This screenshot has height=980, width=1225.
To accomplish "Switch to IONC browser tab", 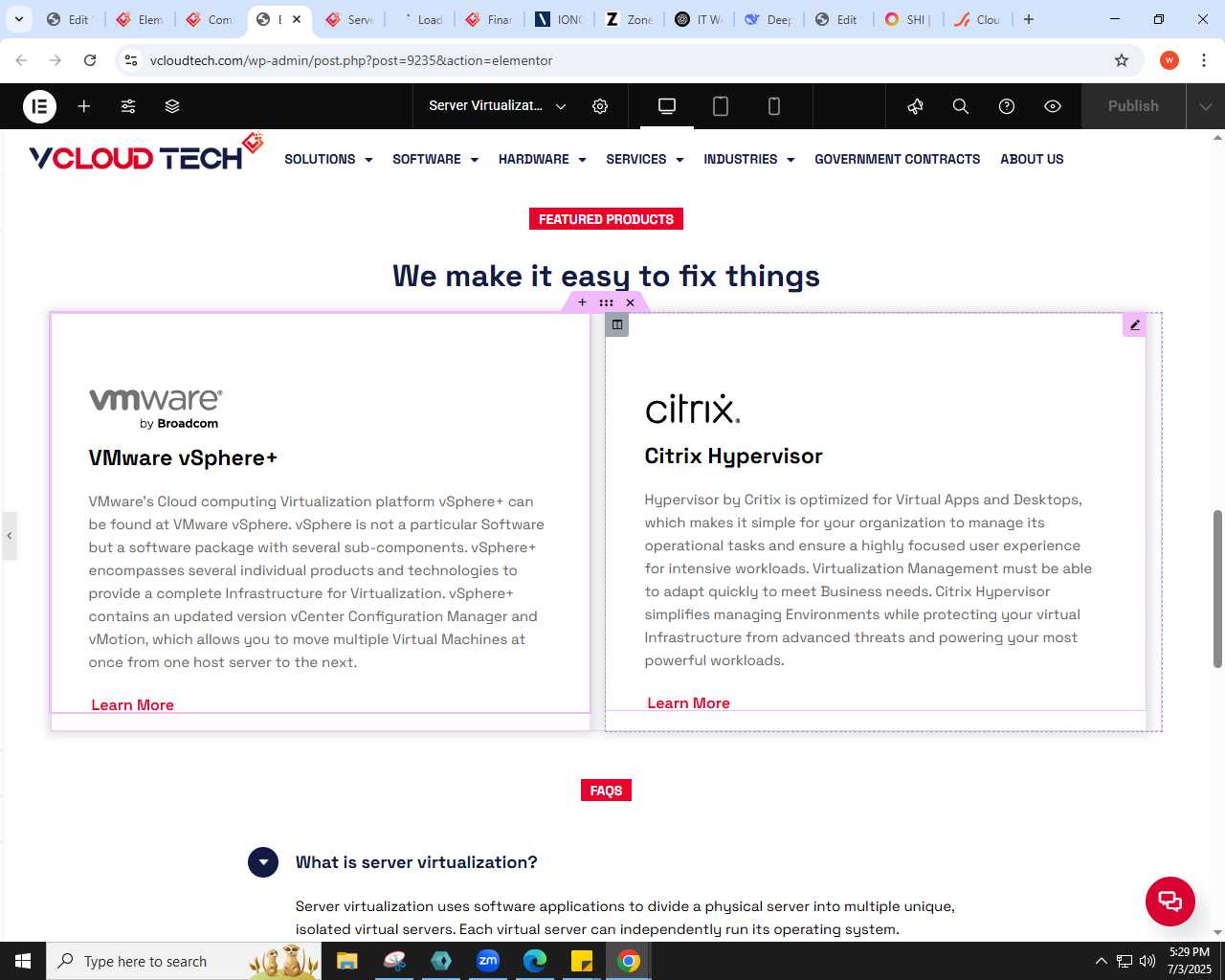I will tap(559, 19).
